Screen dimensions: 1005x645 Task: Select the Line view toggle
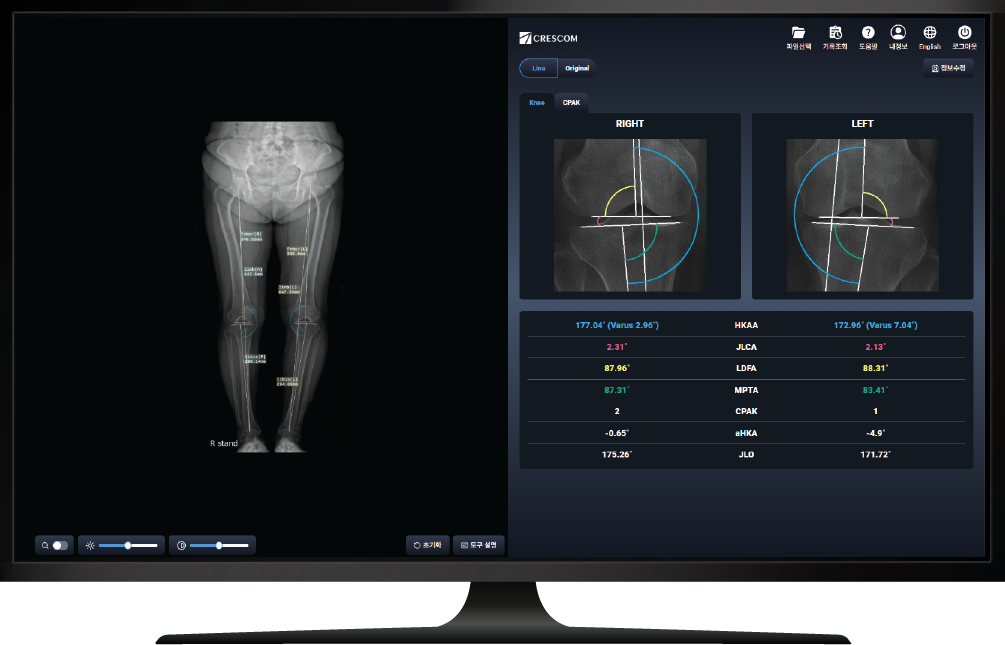(538, 68)
